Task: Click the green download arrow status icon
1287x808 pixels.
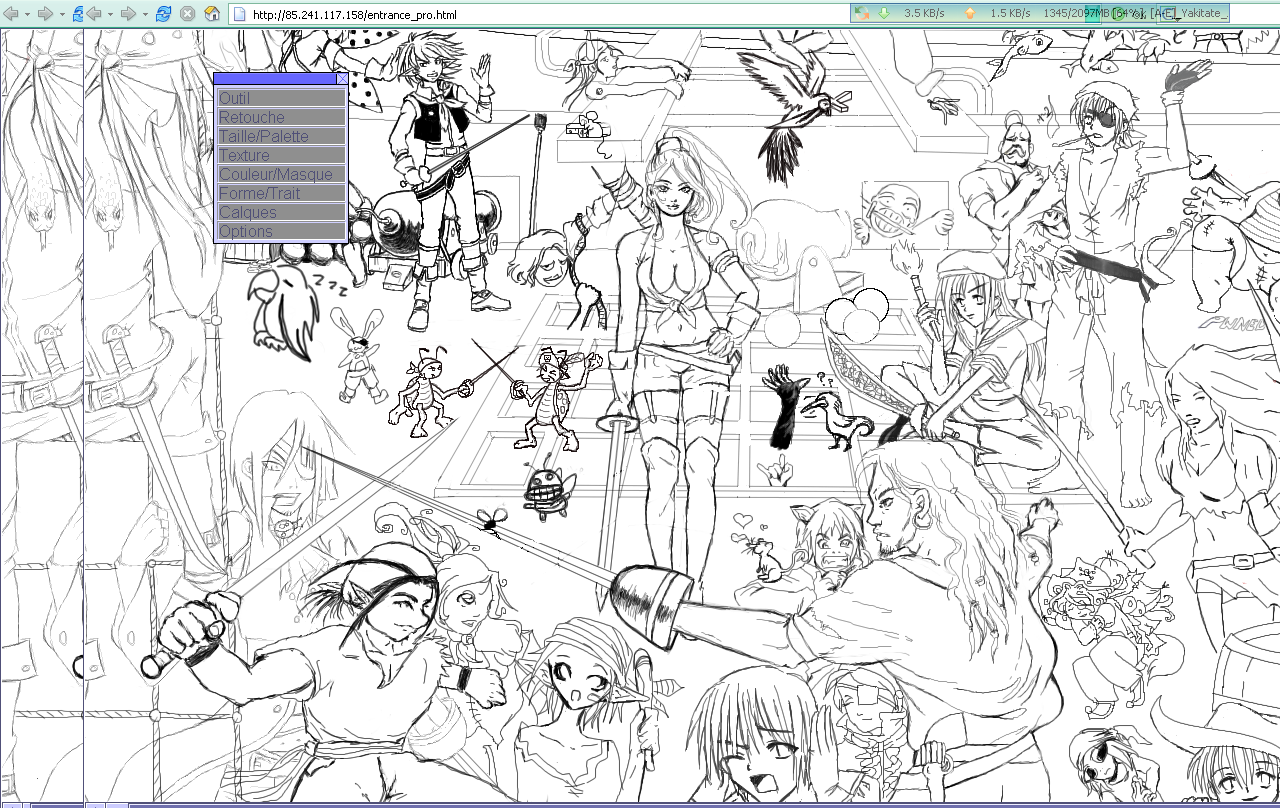Action: pos(883,13)
